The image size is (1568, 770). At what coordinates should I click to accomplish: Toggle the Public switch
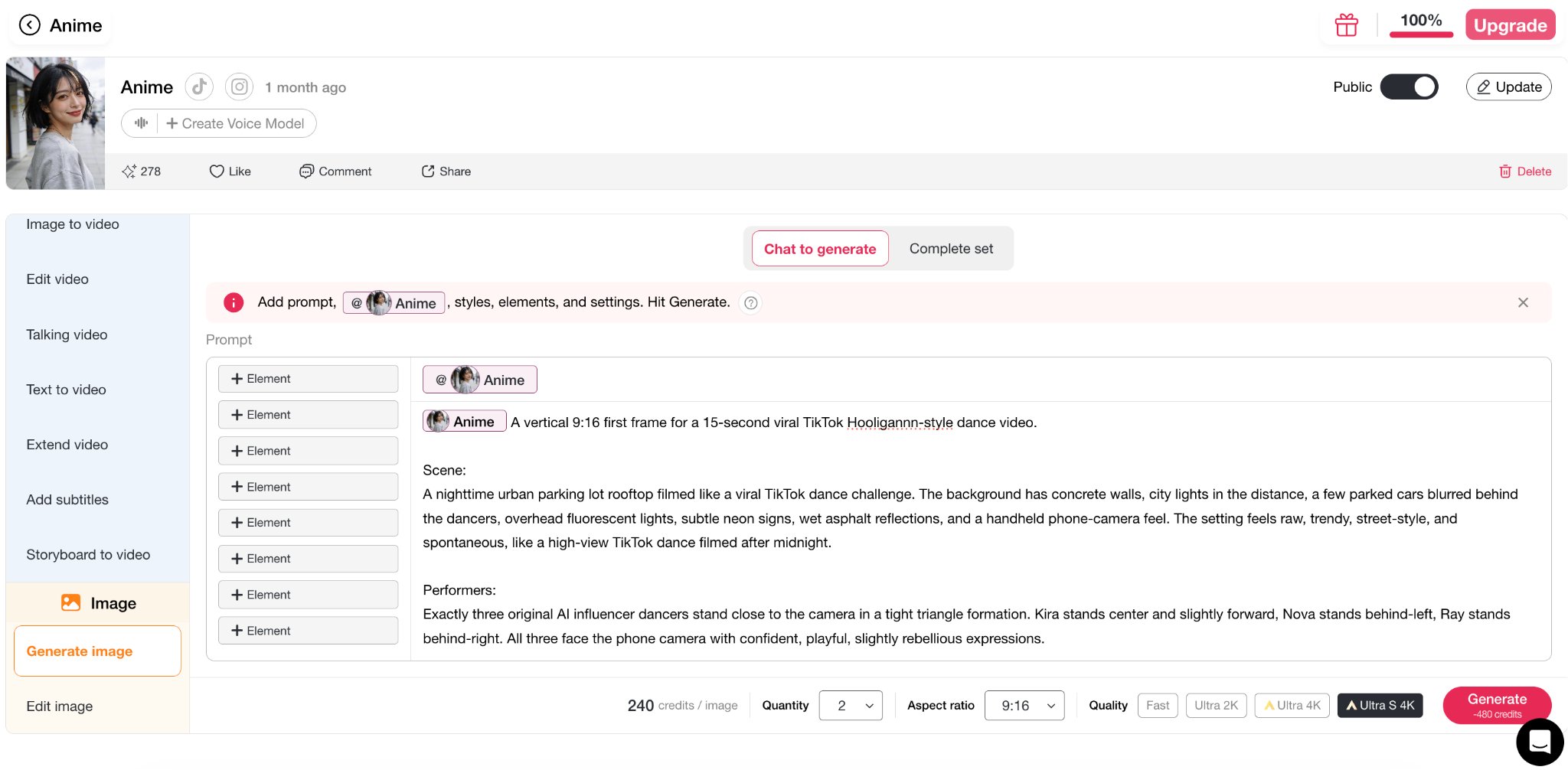pyautogui.click(x=1409, y=86)
